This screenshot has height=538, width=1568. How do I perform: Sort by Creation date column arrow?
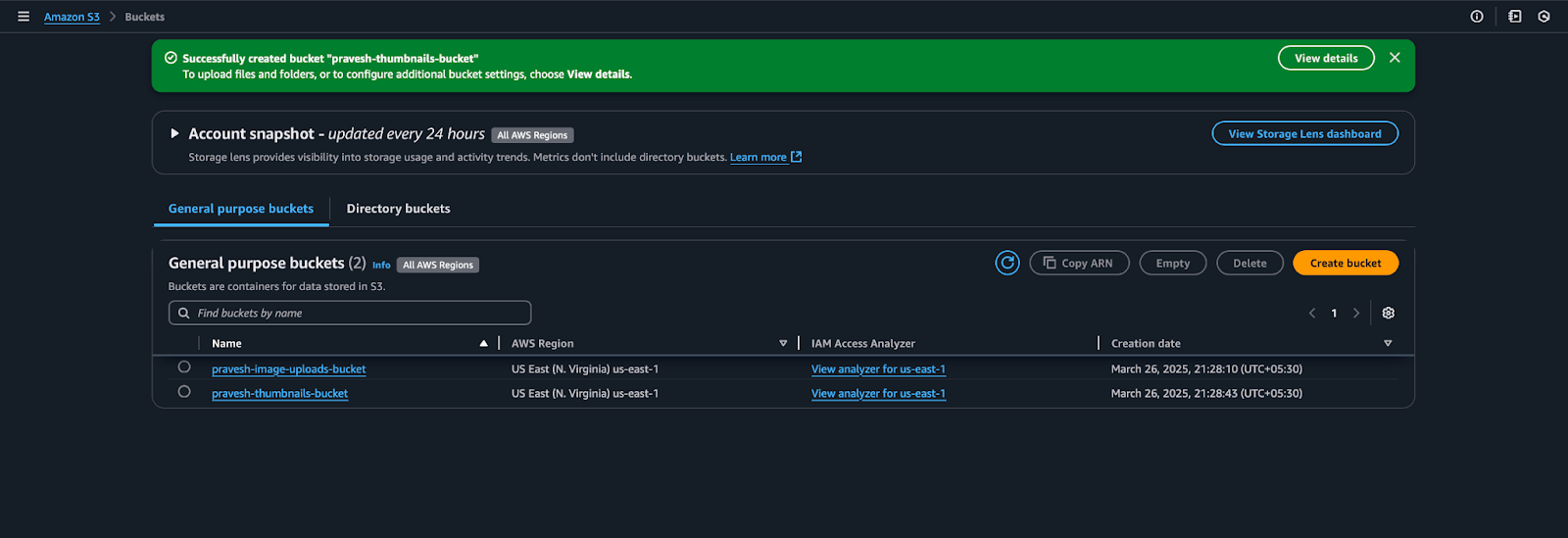(1388, 344)
